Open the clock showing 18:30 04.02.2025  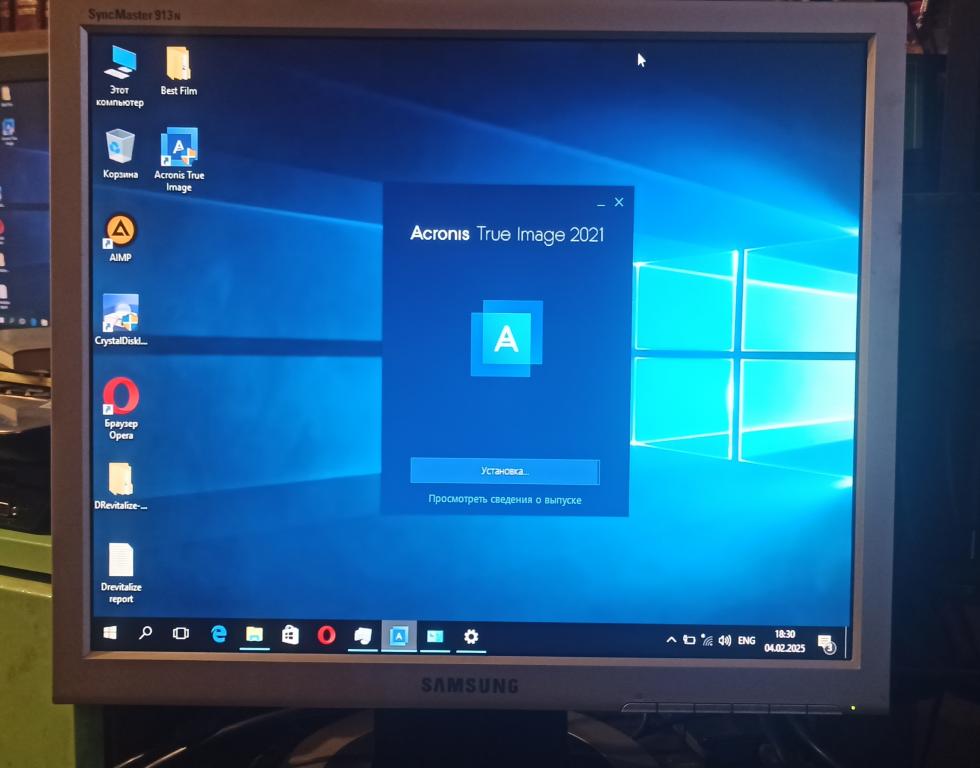[x=785, y=641]
